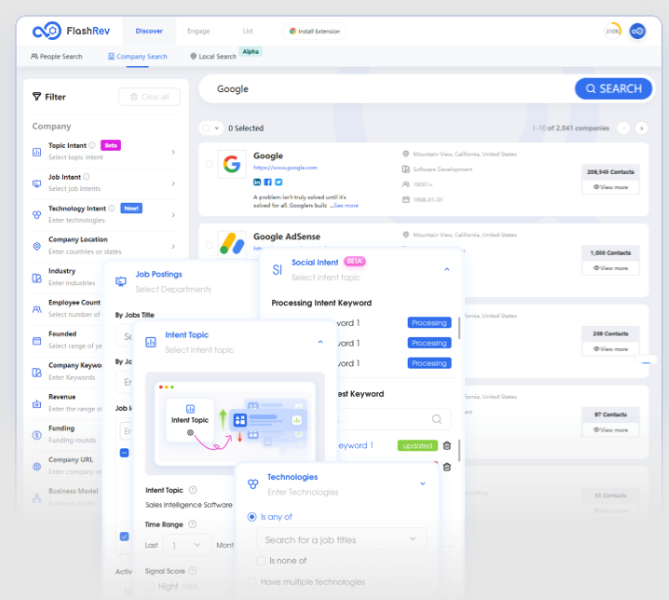Click the Job Postings panel icon

pyautogui.click(x=121, y=281)
